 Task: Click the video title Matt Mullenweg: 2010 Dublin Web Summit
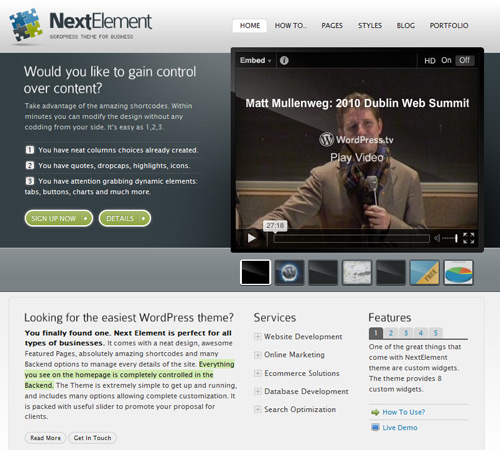tap(357, 103)
